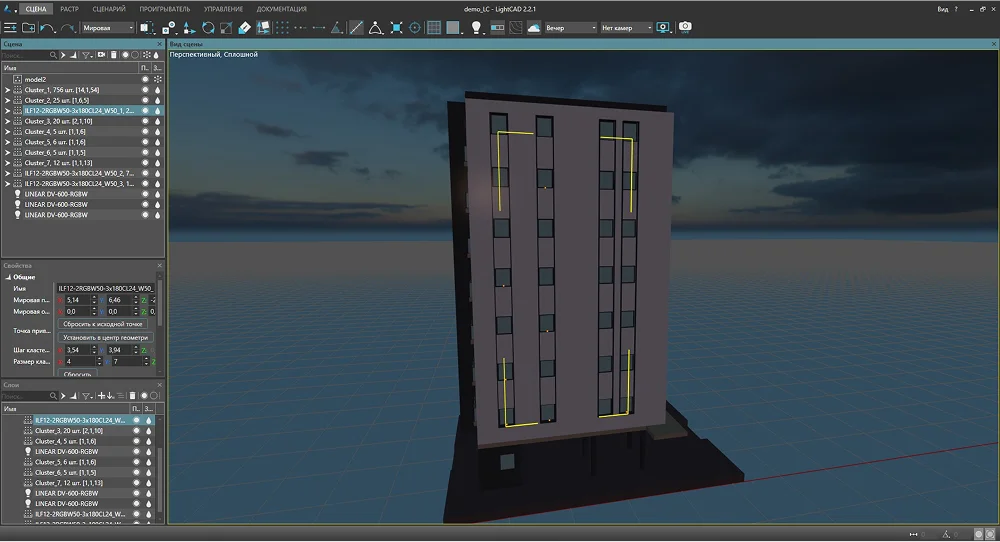Click the LIVE camera snapshot icon
Image resolution: width=1000 pixels, height=542 pixels.
coord(685,27)
